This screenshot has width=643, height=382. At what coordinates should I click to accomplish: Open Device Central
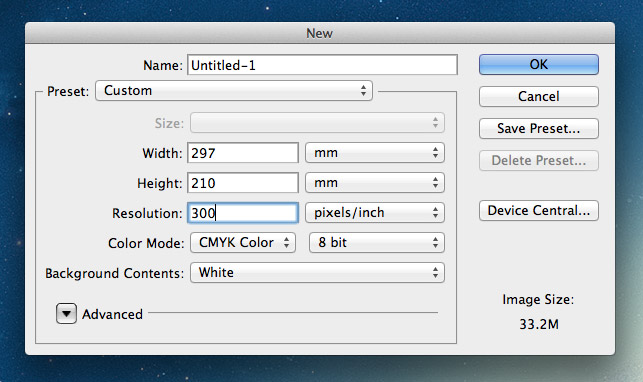(538, 211)
